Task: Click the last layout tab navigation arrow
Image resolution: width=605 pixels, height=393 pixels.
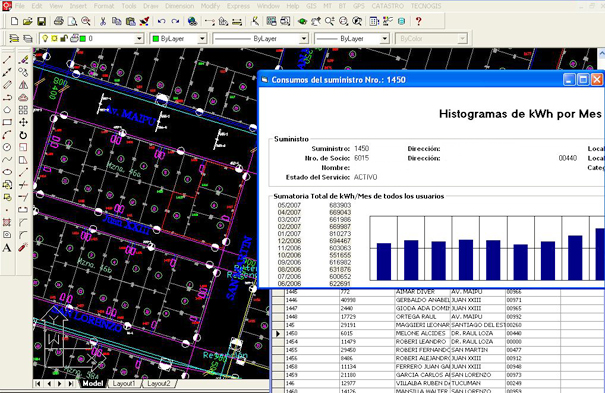Action: point(71,383)
